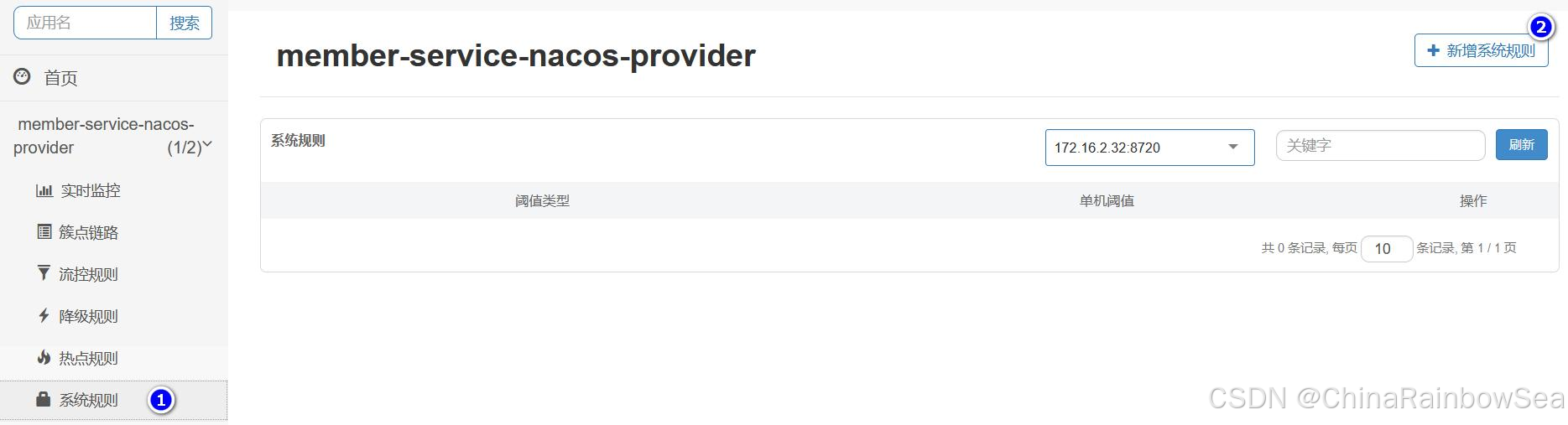Image resolution: width=1568 pixels, height=425 pixels.
Task: Open the 流控规则 menu item
Action: click(88, 274)
